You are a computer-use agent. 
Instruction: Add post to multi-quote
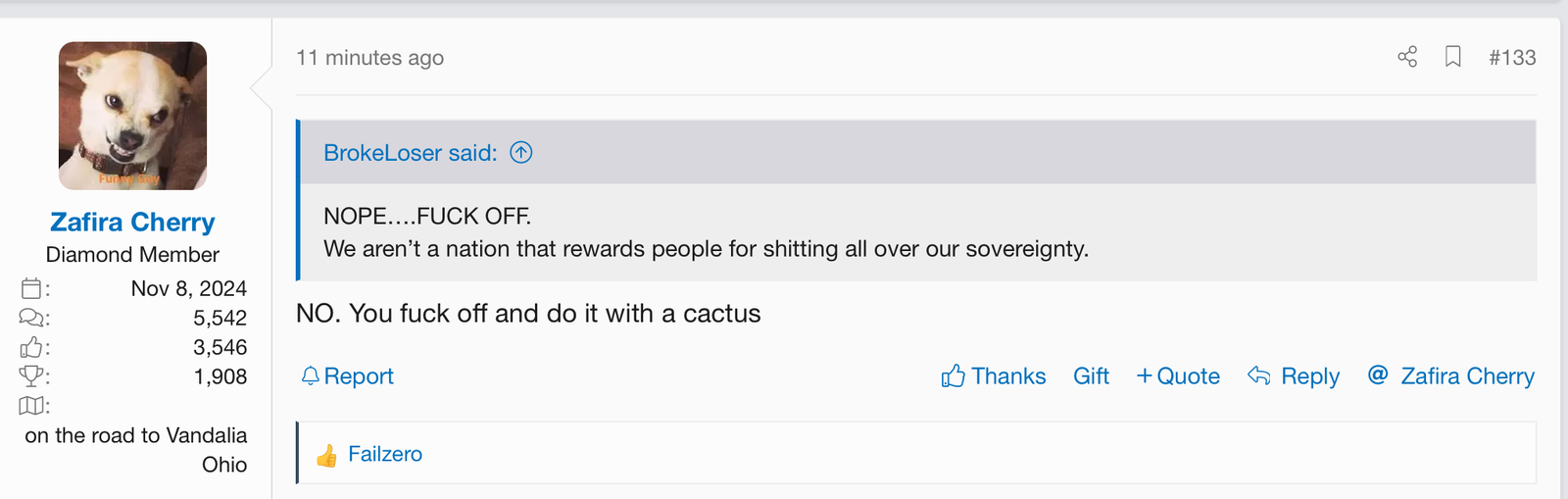[x=1178, y=376]
